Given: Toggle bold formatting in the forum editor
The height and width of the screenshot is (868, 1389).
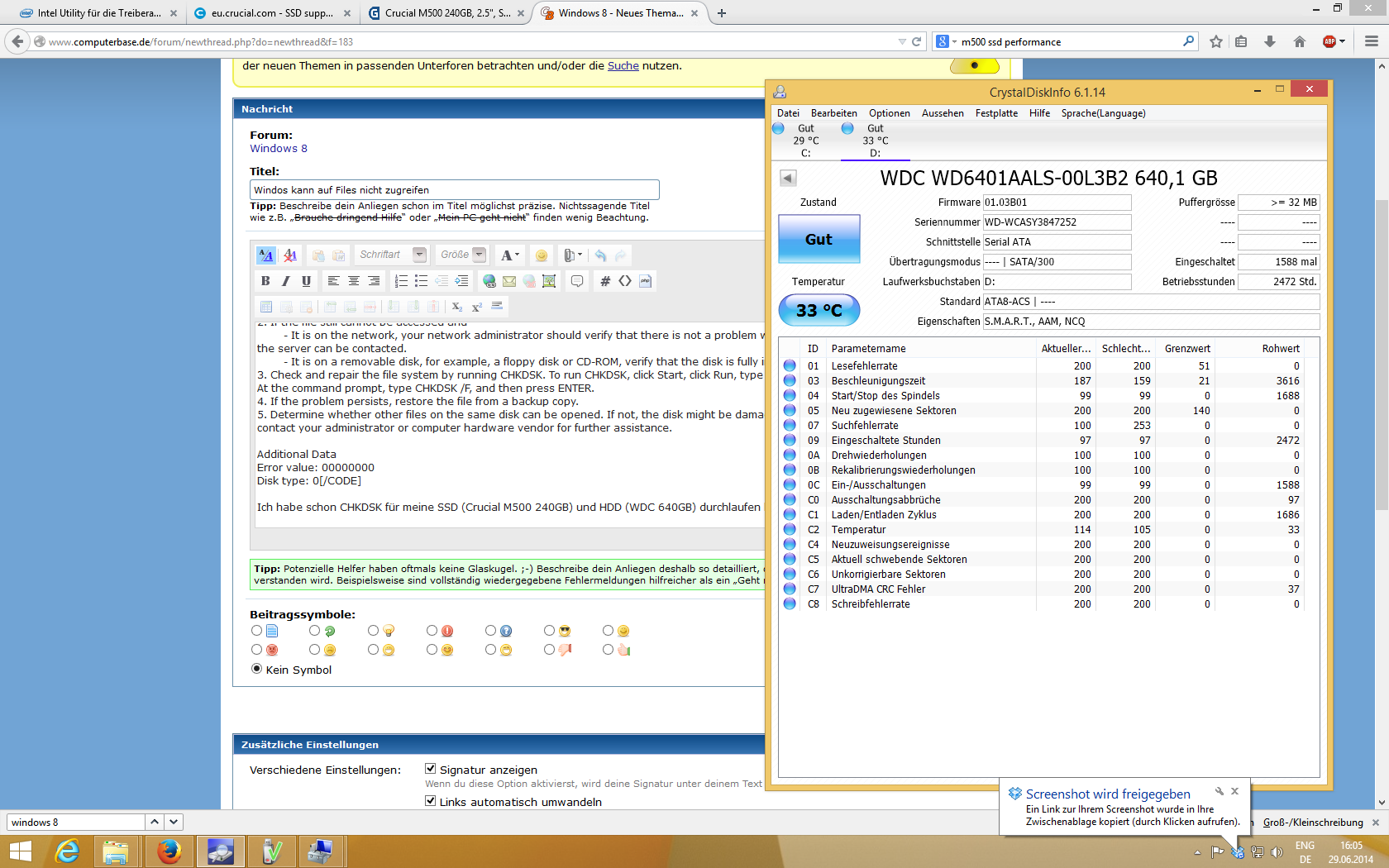Looking at the screenshot, I should [x=265, y=281].
